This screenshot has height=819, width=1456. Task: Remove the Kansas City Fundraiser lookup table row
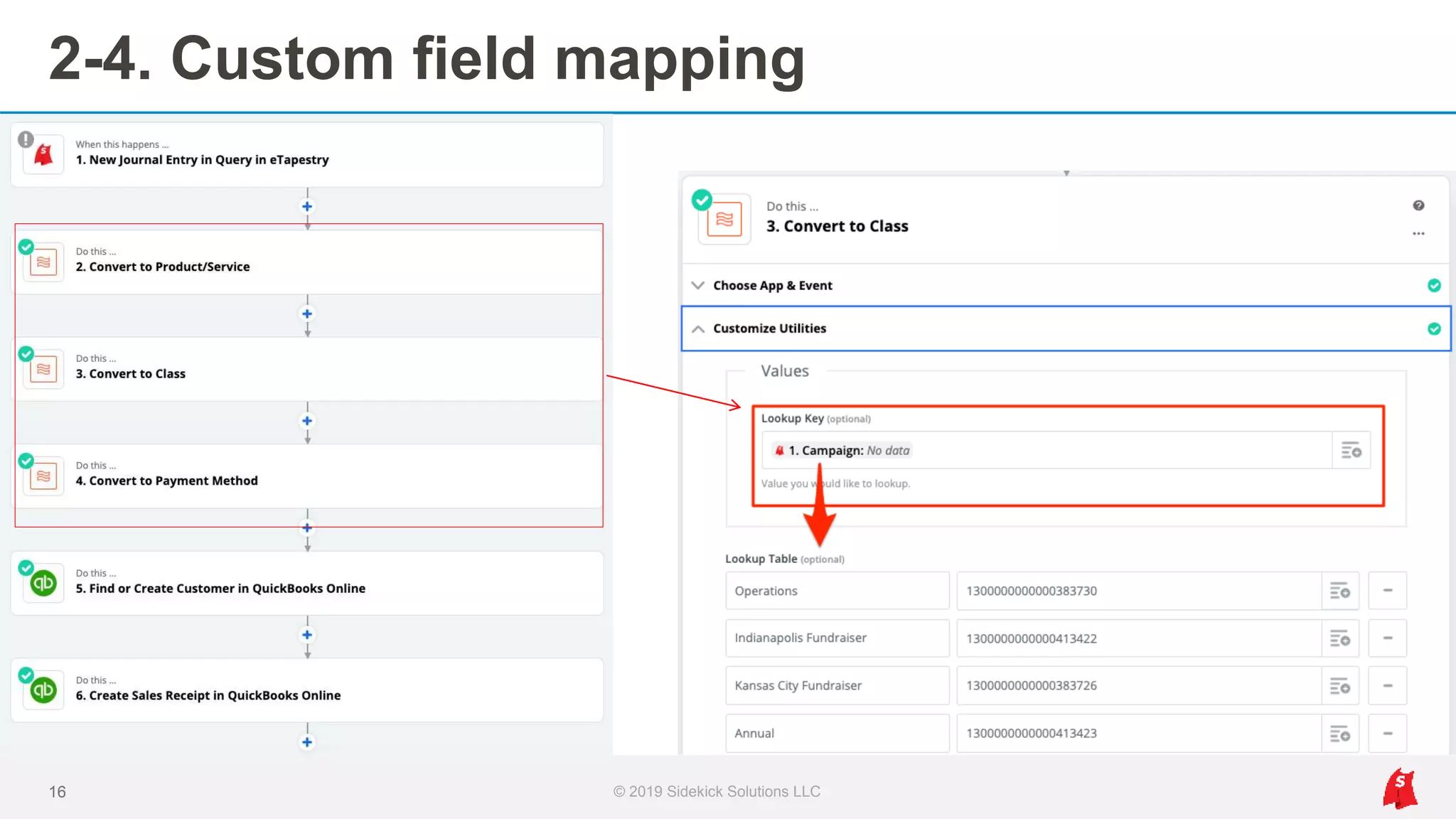click(1388, 686)
